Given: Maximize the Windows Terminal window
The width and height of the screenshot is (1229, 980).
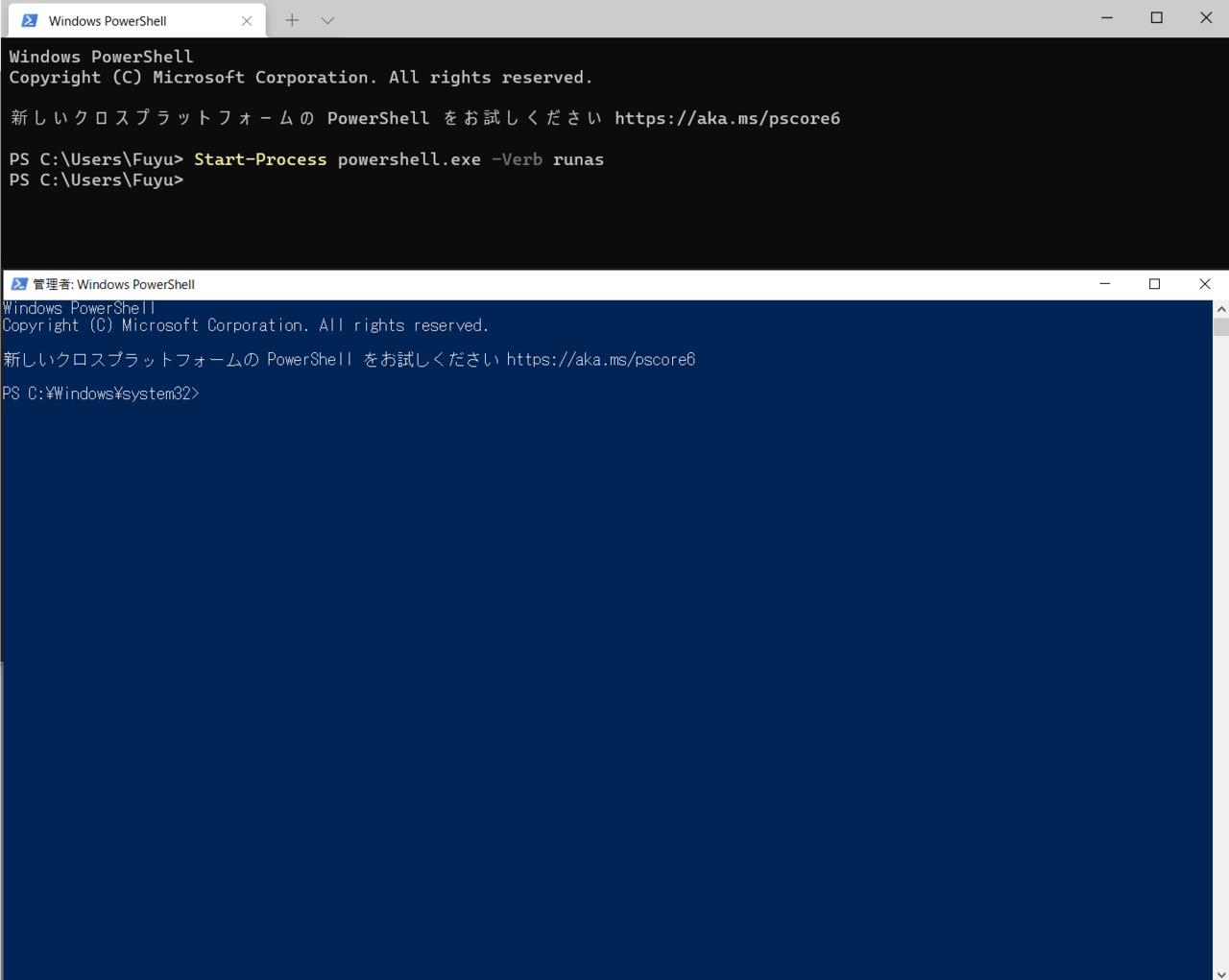Looking at the screenshot, I should (1156, 17).
